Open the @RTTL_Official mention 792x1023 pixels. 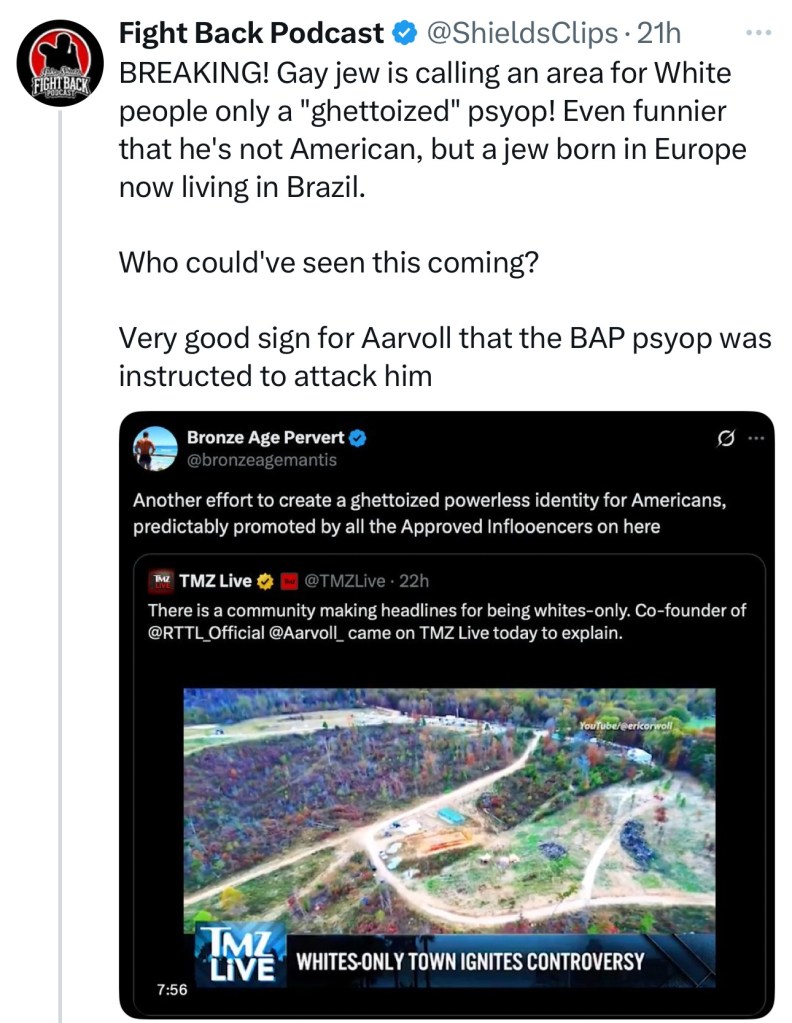(206, 632)
